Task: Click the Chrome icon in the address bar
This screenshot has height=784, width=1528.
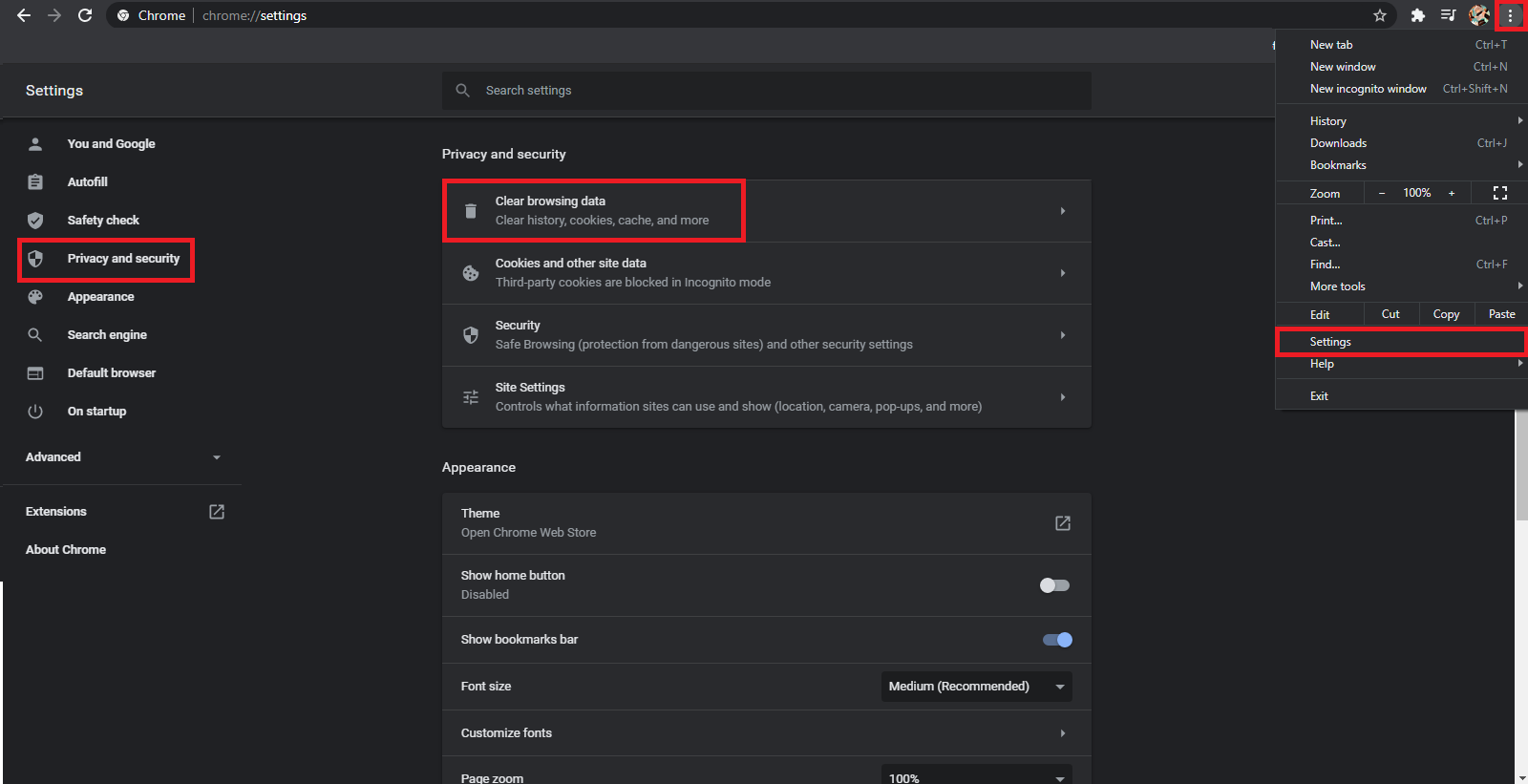Action: (x=123, y=15)
